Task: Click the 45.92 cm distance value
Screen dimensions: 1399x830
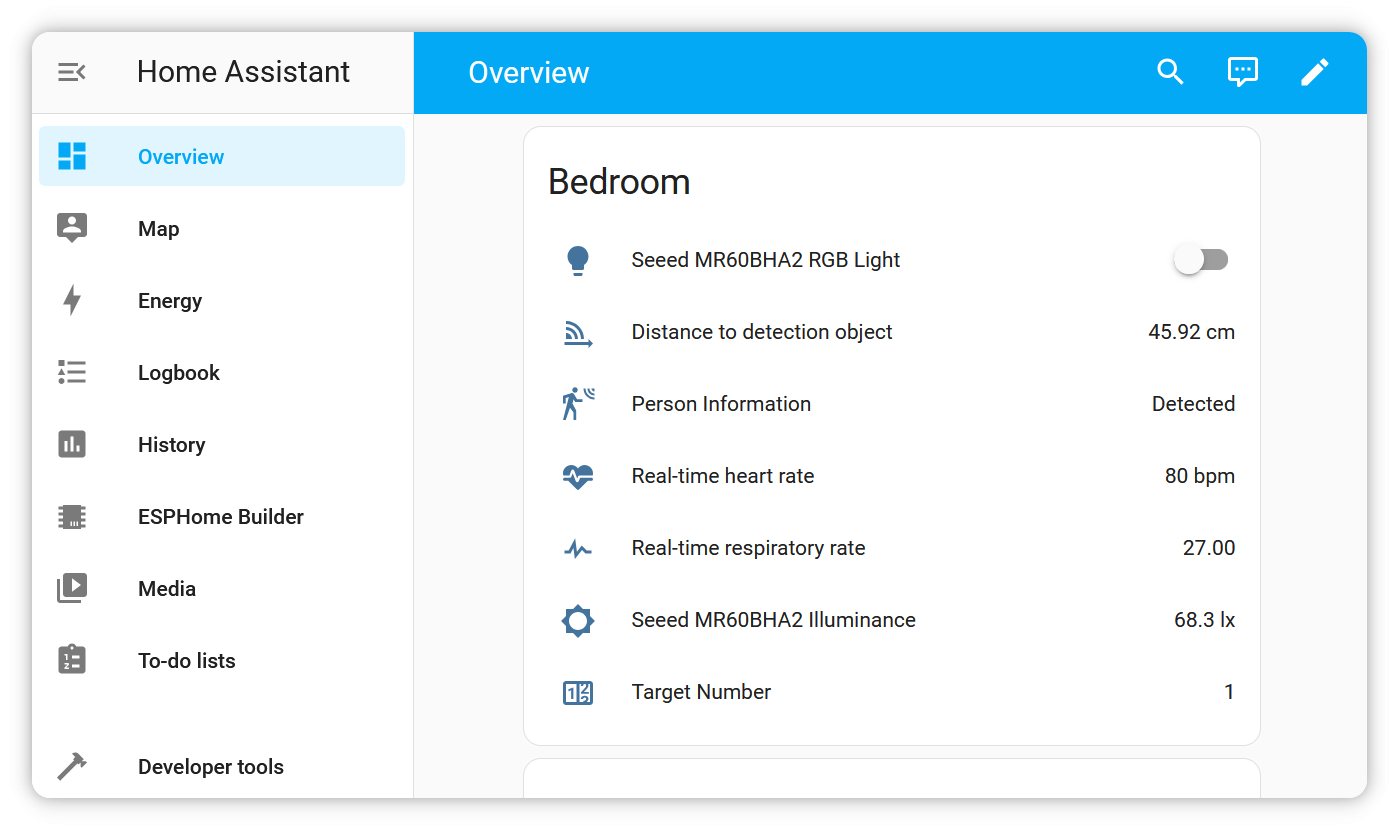Action: (1191, 332)
